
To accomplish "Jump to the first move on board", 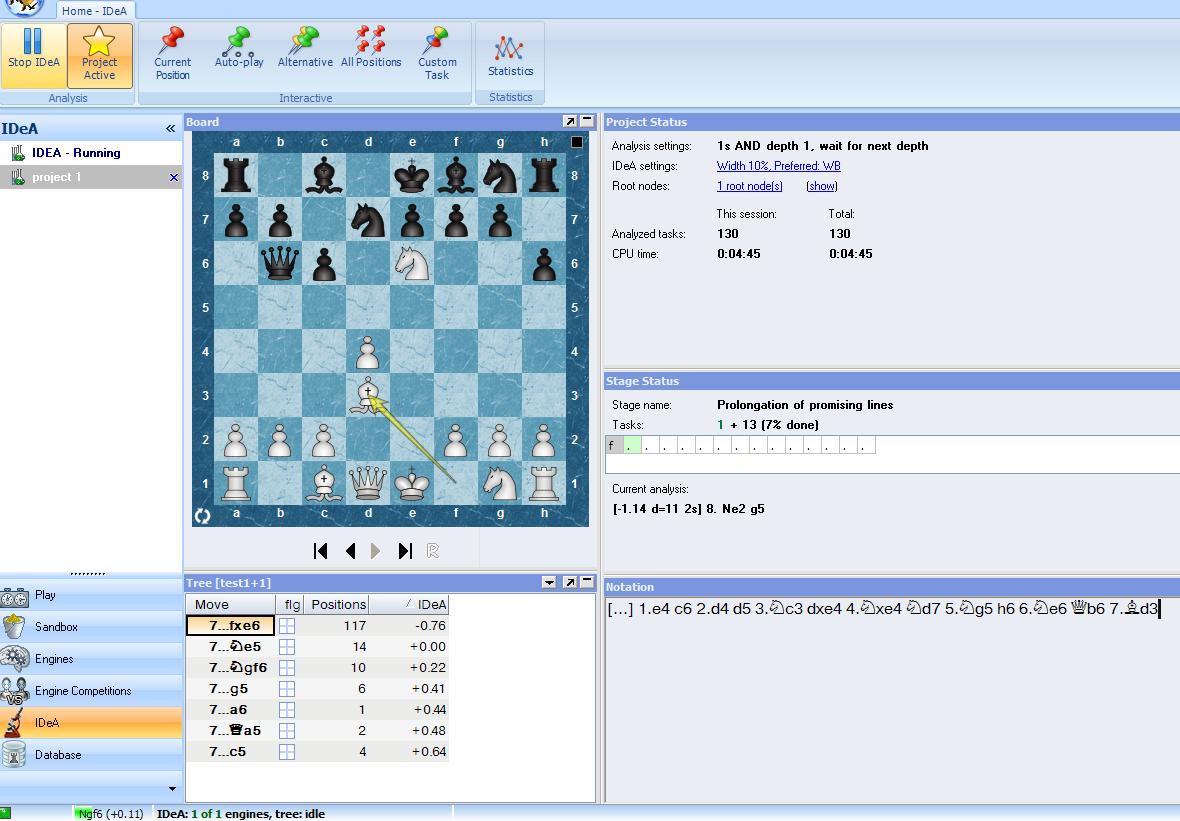I will 321,551.
